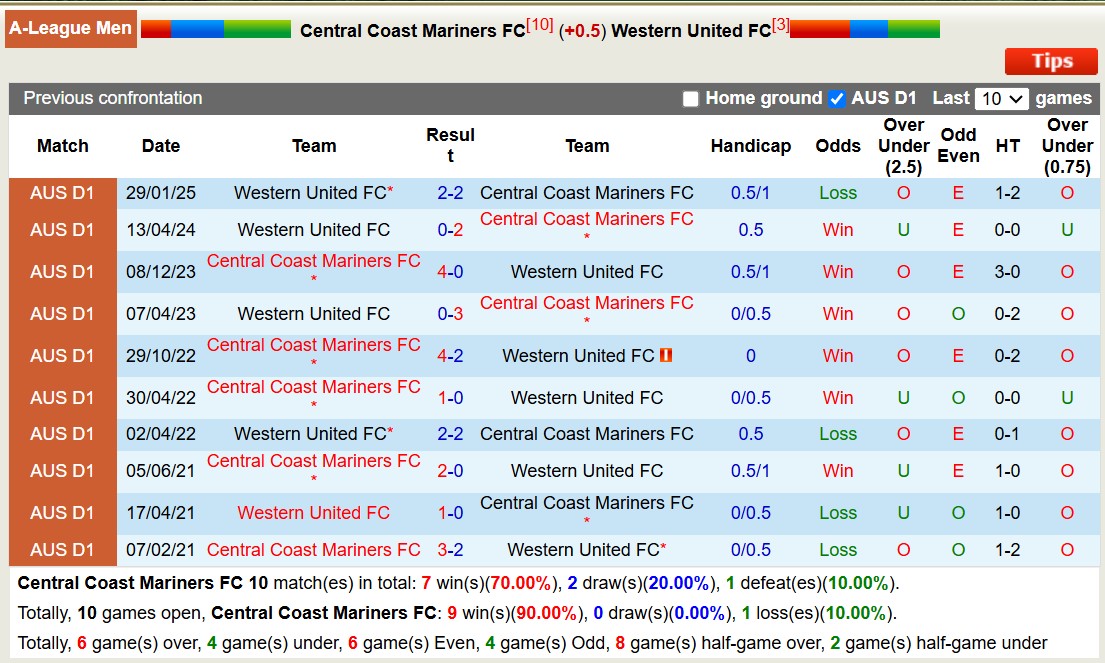1105x663 pixels.
Task: Toggle Home ground filter off again
Action: (690, 98)
